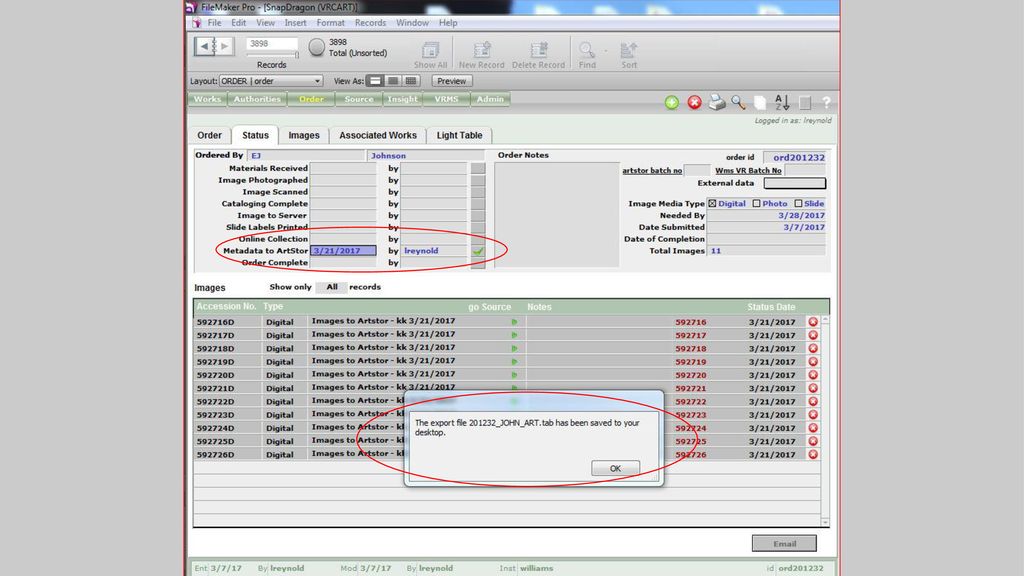Delete image row 592716D with red X
This screenshot has height=576, width=1024.
tap(812, 322)
